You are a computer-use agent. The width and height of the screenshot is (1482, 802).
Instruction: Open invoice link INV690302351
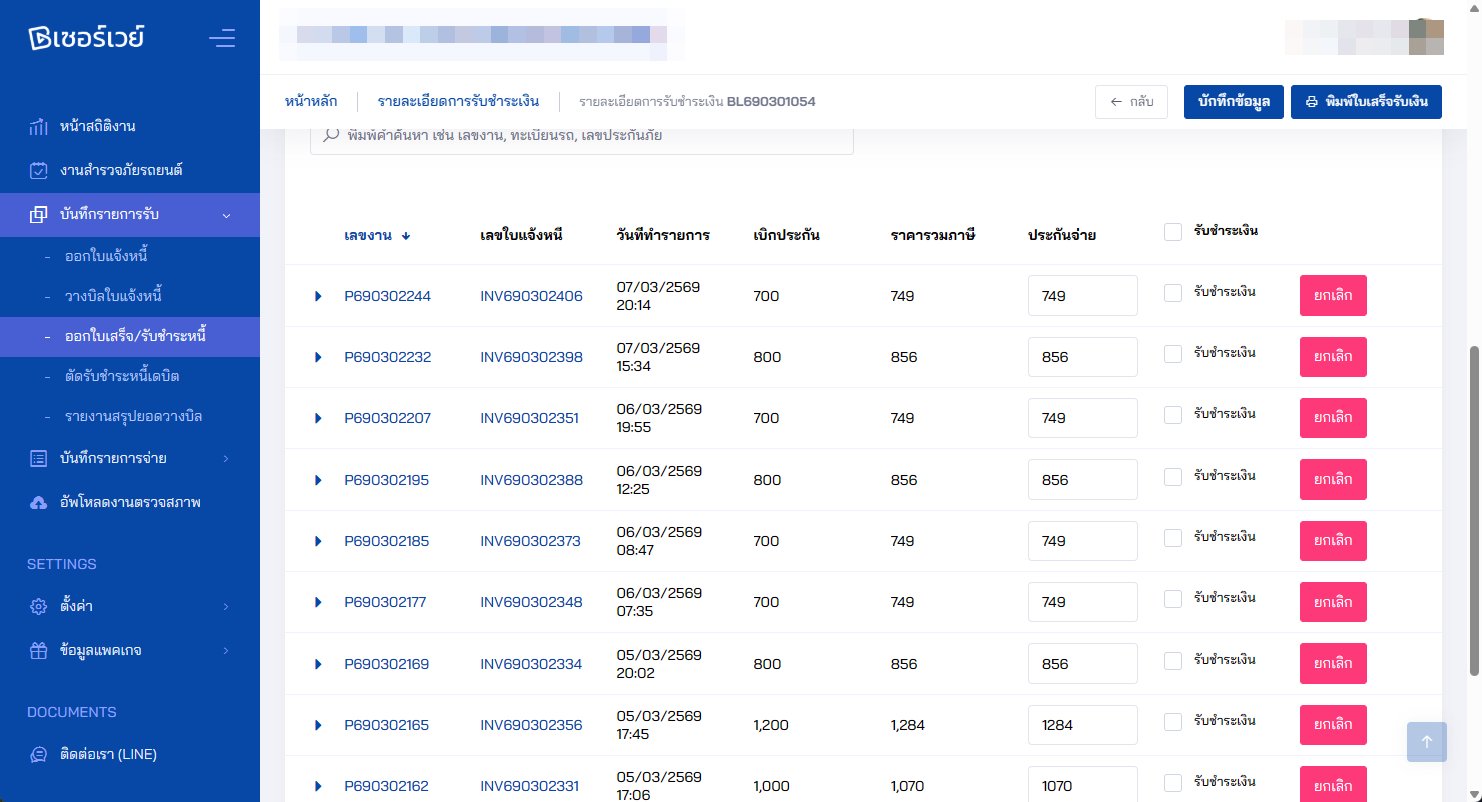pos(529,418)
